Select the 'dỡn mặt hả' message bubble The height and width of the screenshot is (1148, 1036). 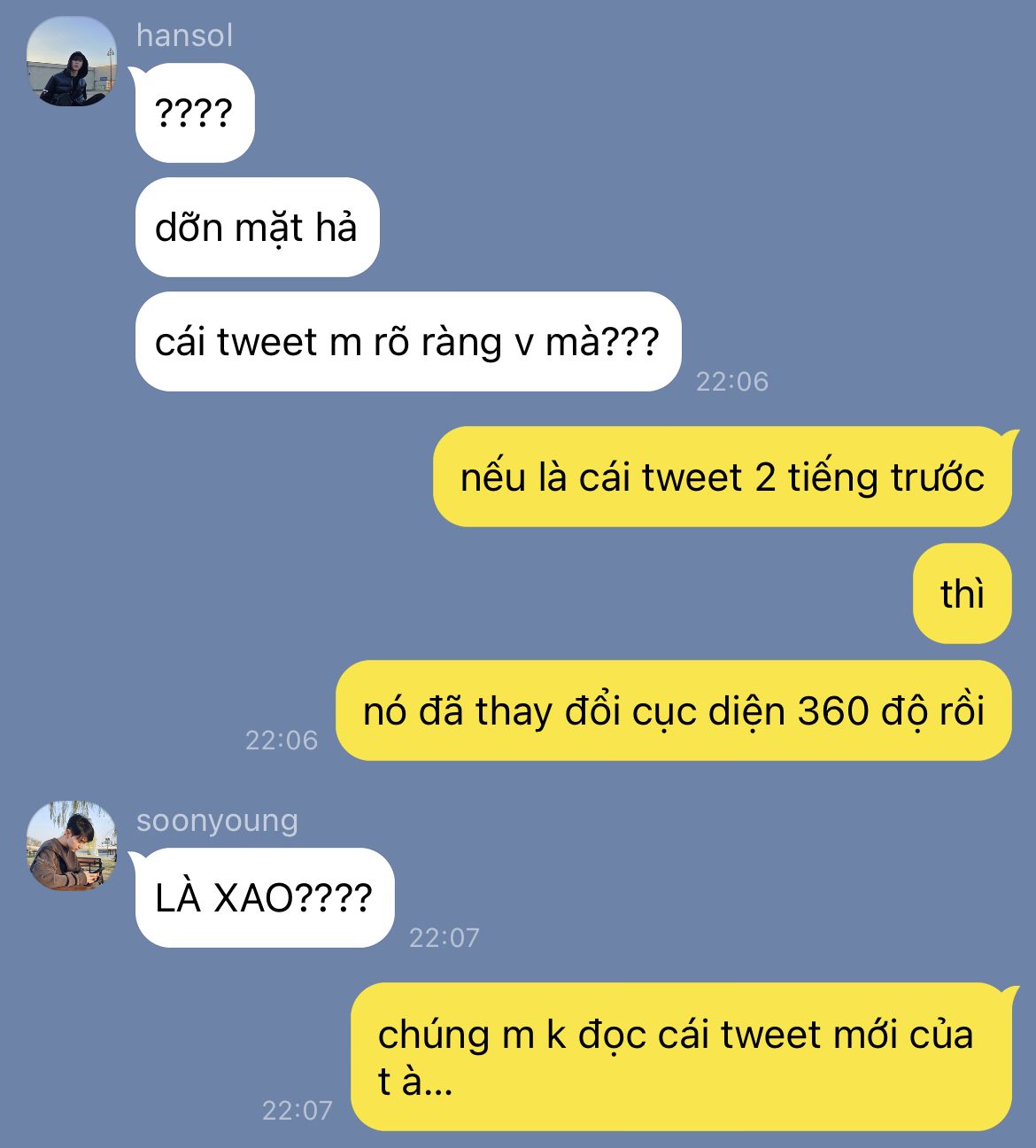coord(257,228)
